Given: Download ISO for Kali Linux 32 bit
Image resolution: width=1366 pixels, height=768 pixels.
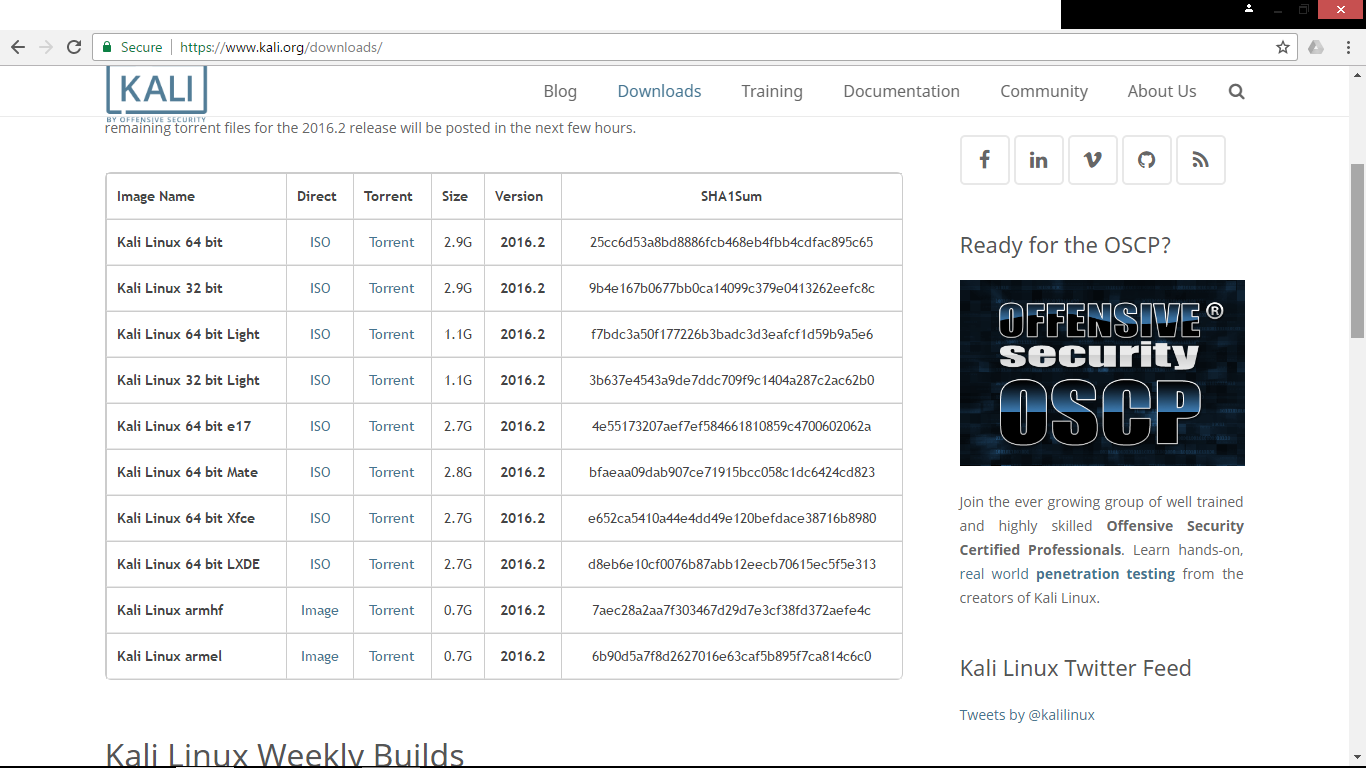Looking at the screenshot, I should click(320, 288).
